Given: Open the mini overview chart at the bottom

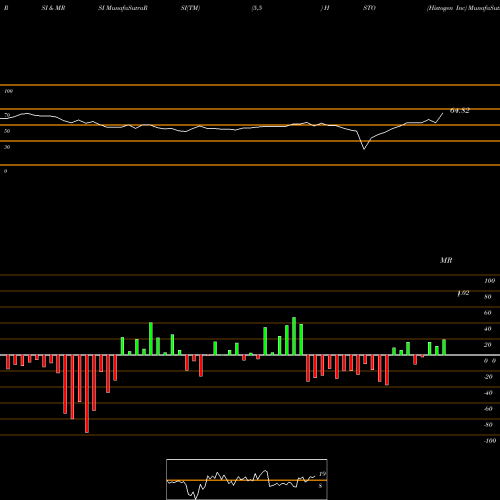Looking at the screenshot, I should pos(247,479).
